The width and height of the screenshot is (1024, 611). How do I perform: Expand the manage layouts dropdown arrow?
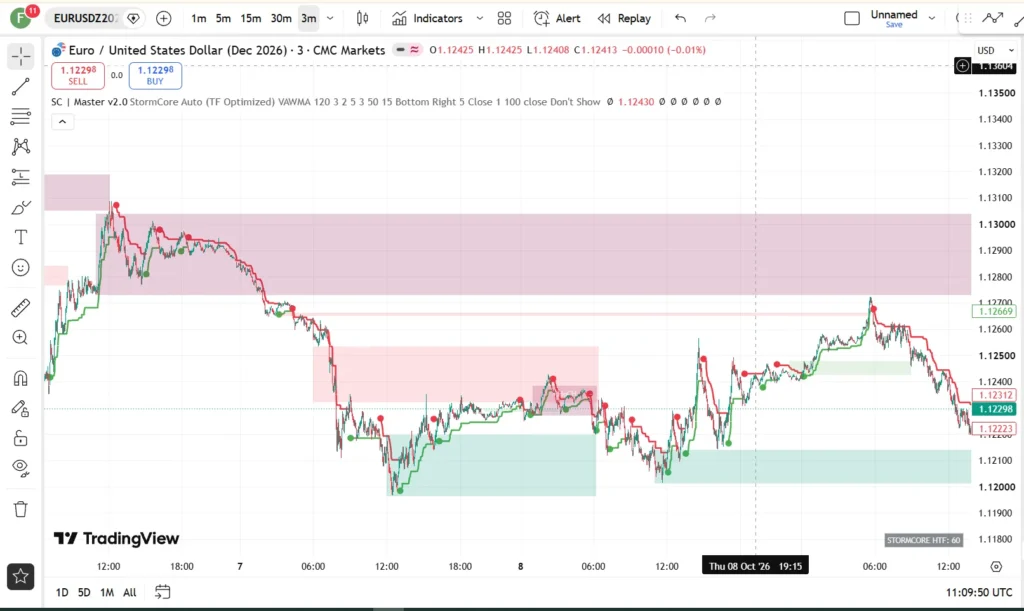pyautogui.click(x=932, y=18)
